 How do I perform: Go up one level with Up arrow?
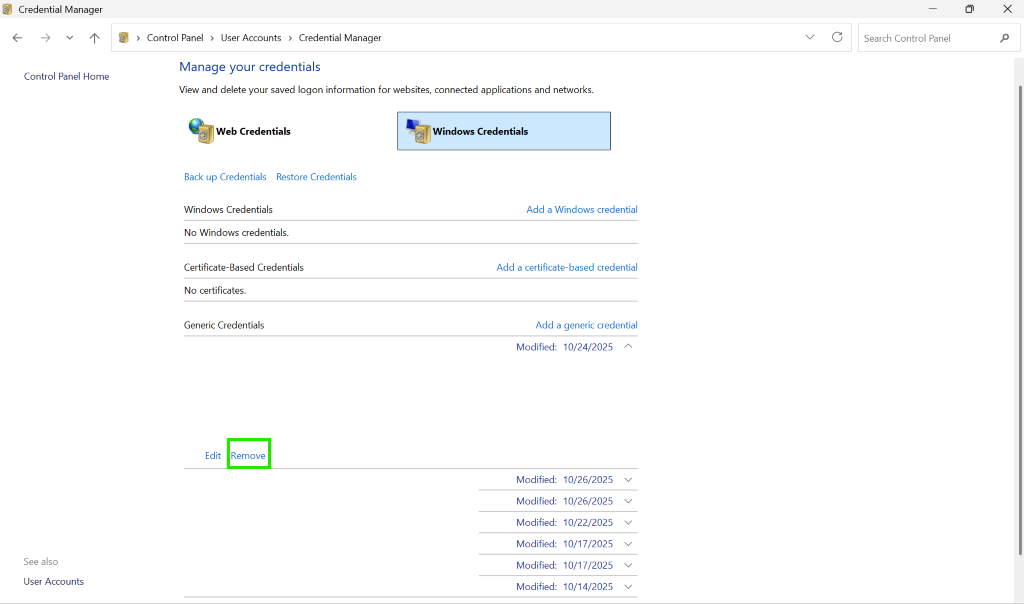pos(95,38)
